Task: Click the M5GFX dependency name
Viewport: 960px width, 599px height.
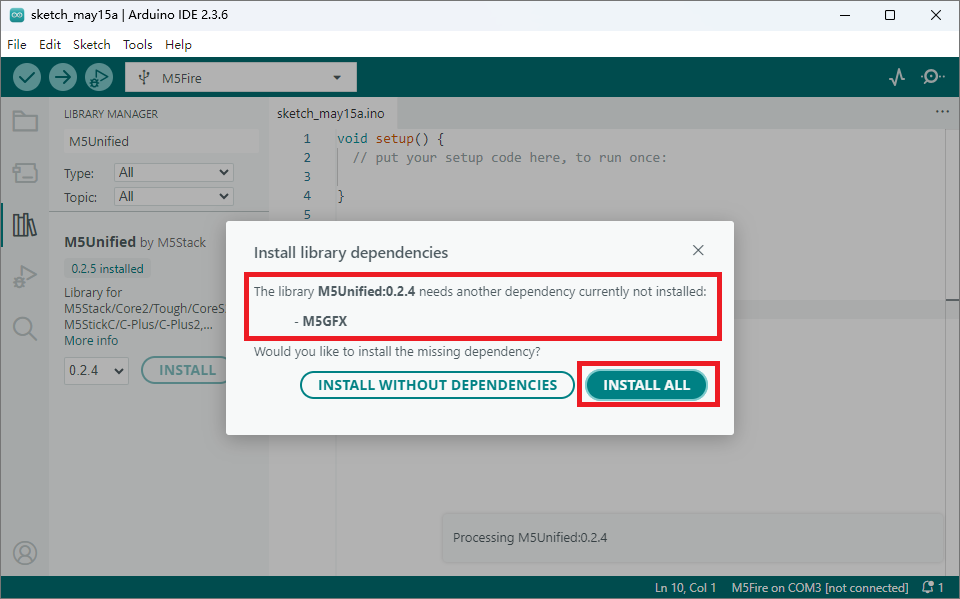Action: point(324,322)
